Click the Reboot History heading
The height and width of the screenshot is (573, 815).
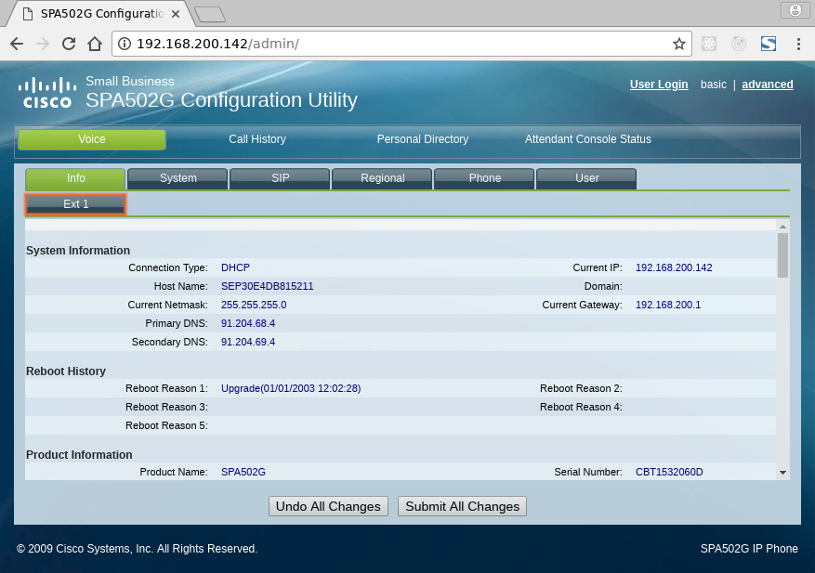coord(66,371)
